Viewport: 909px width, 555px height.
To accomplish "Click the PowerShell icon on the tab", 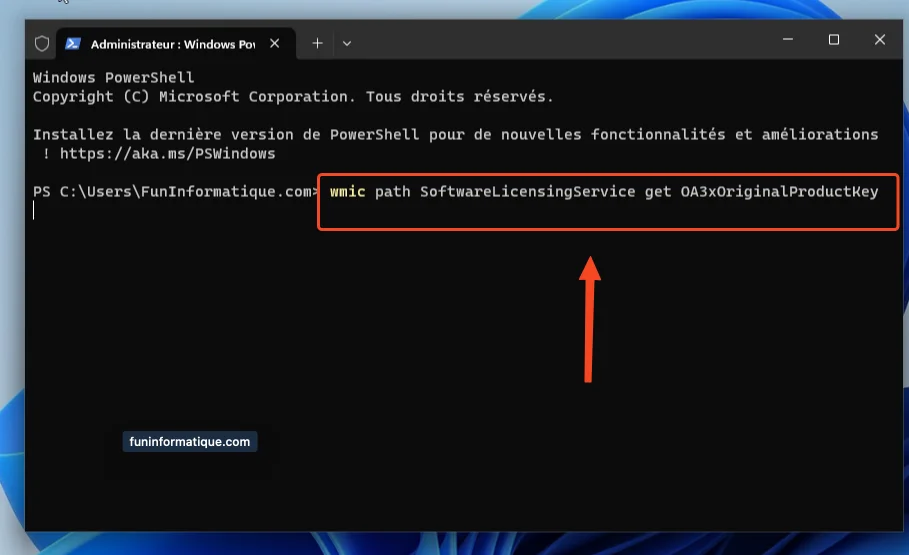I will point(73,43).
